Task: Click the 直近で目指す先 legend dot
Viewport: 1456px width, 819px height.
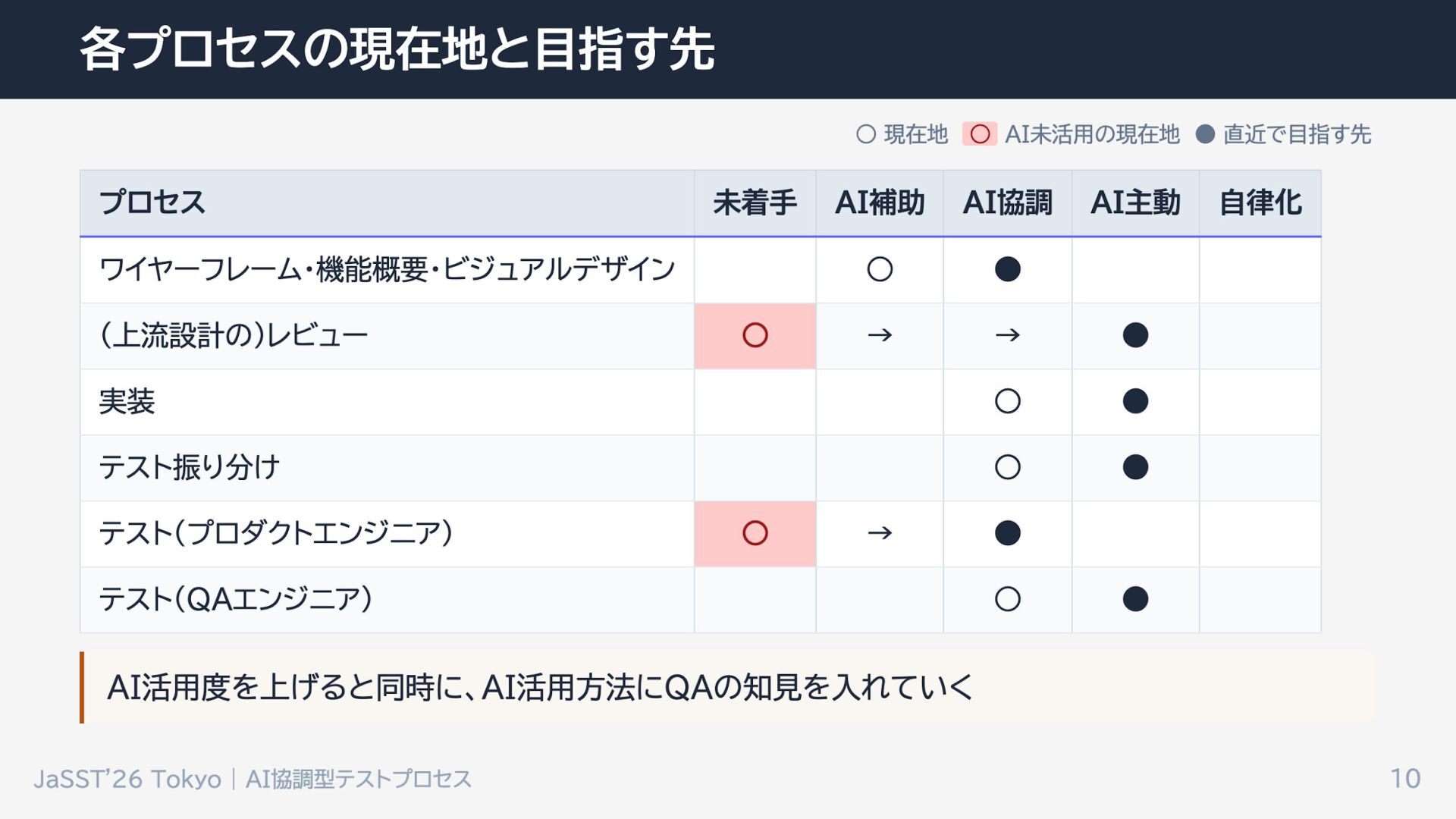Action: pyautogui.click(x=1205, y=134)
